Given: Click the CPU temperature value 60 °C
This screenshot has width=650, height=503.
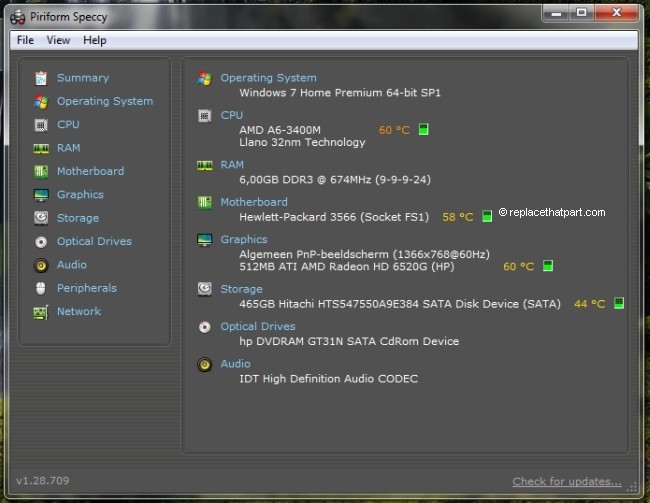Looking at the screenshot, I should 394,130.
